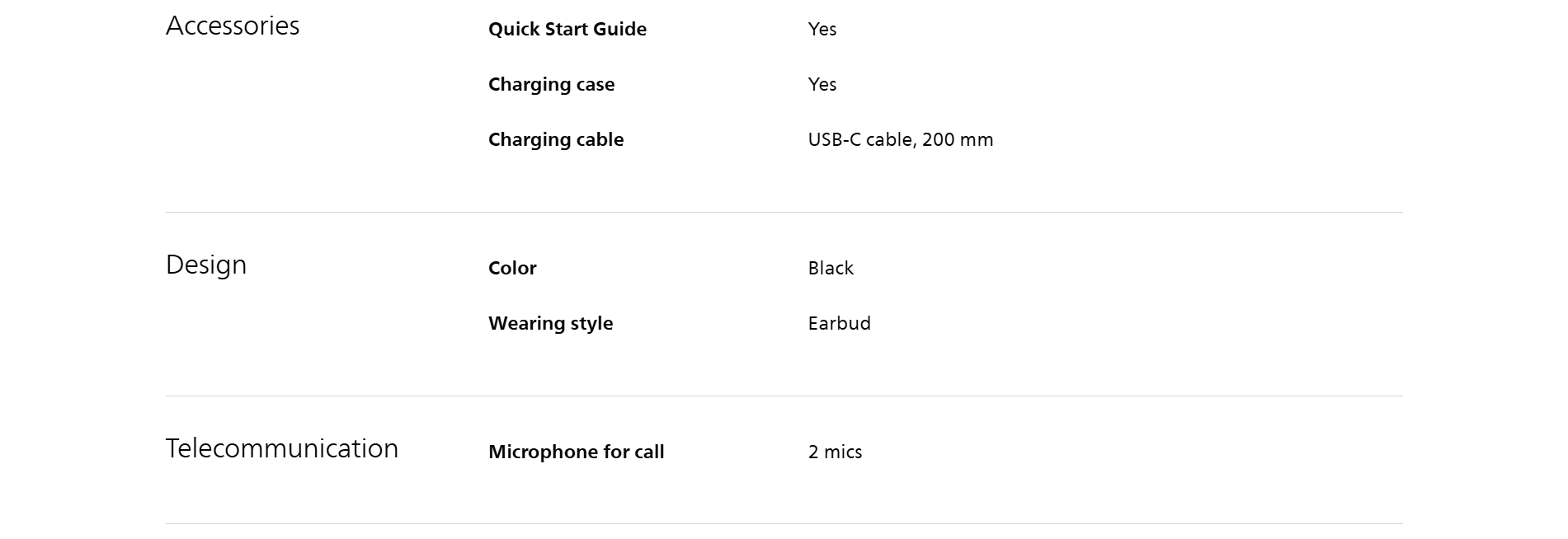Screen dimensions: 1568x539
Task: Click divider line below Design section
Action: point(784,396)
